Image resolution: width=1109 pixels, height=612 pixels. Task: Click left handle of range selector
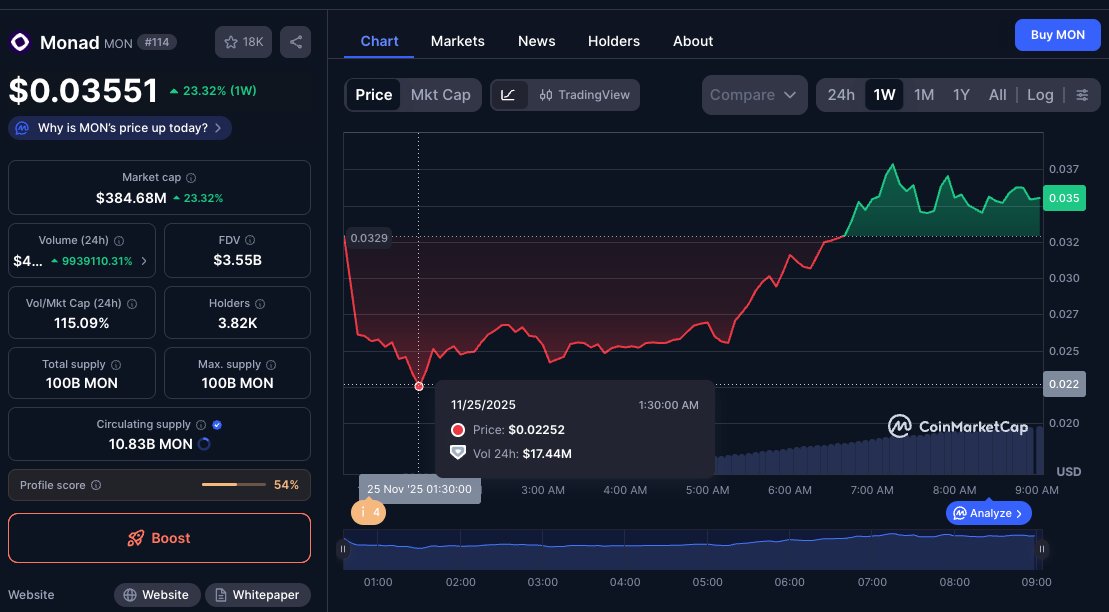coord(343,549)
